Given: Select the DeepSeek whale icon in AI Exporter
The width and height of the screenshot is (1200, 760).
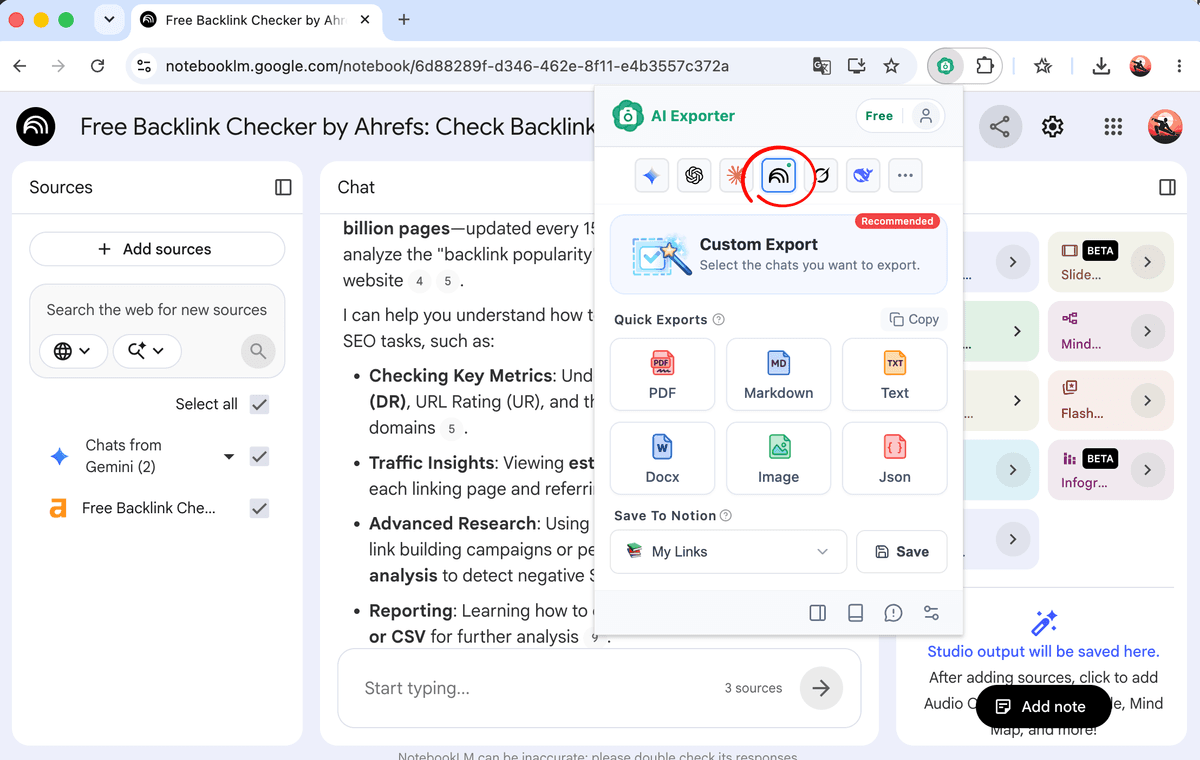Looking at the screenshot, I should (863, 176).
